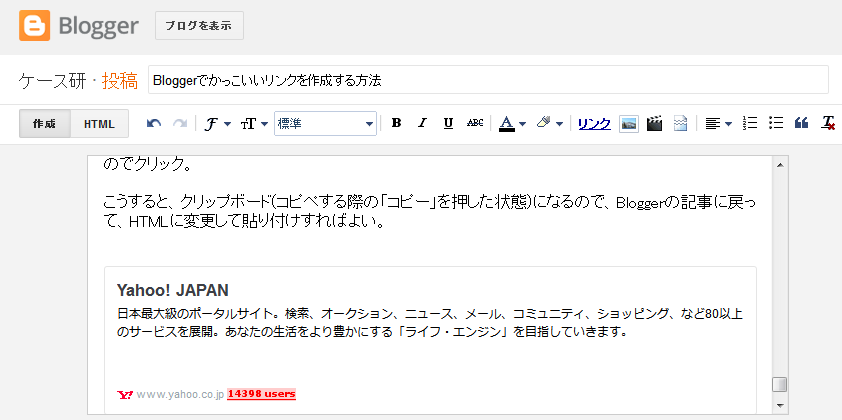This screenshot has width=842, height=420.
Task: Insert an image using the picture icon
Action: pos(629,124)
